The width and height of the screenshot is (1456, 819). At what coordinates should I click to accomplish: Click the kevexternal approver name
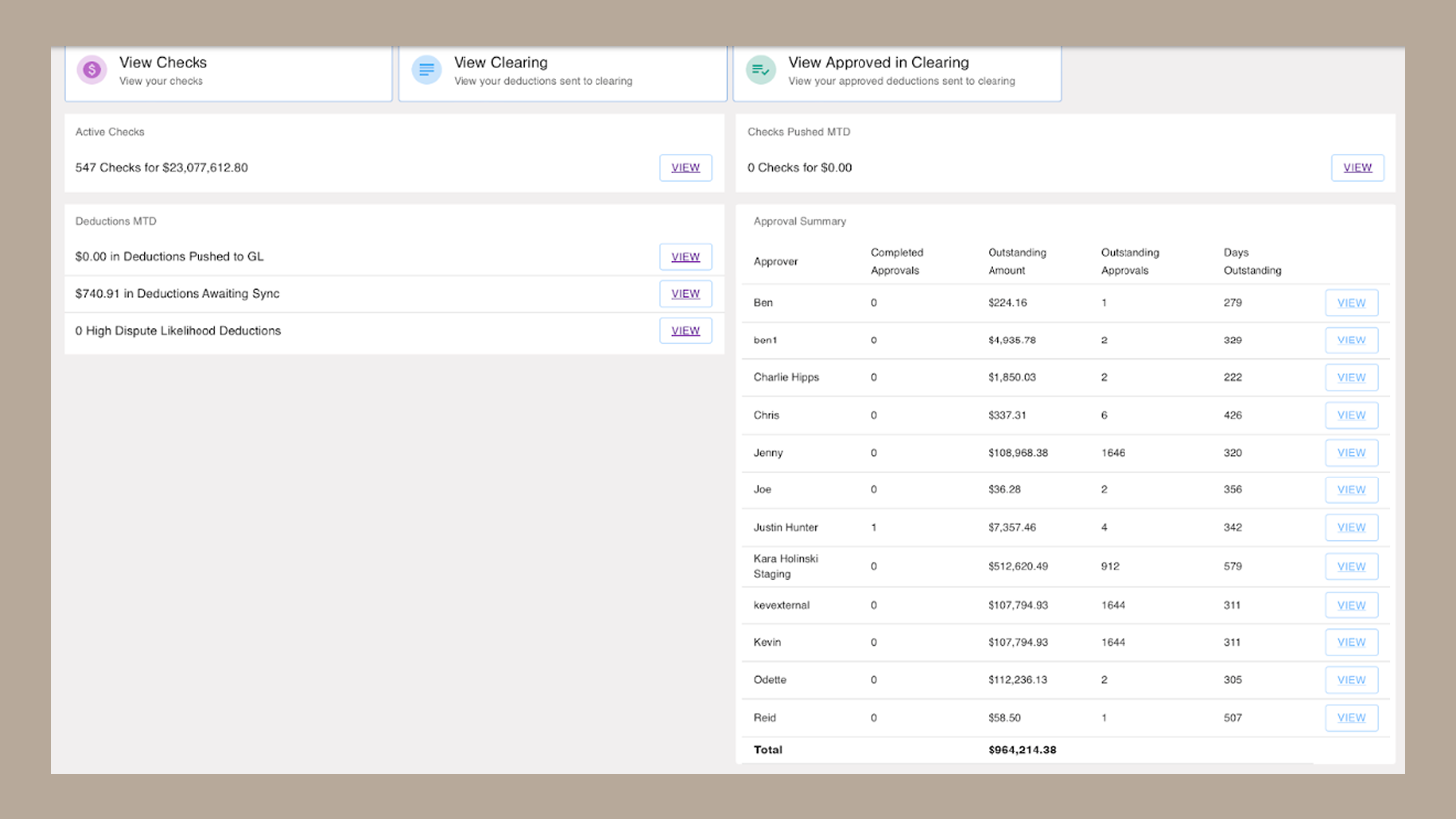point(782,606)
